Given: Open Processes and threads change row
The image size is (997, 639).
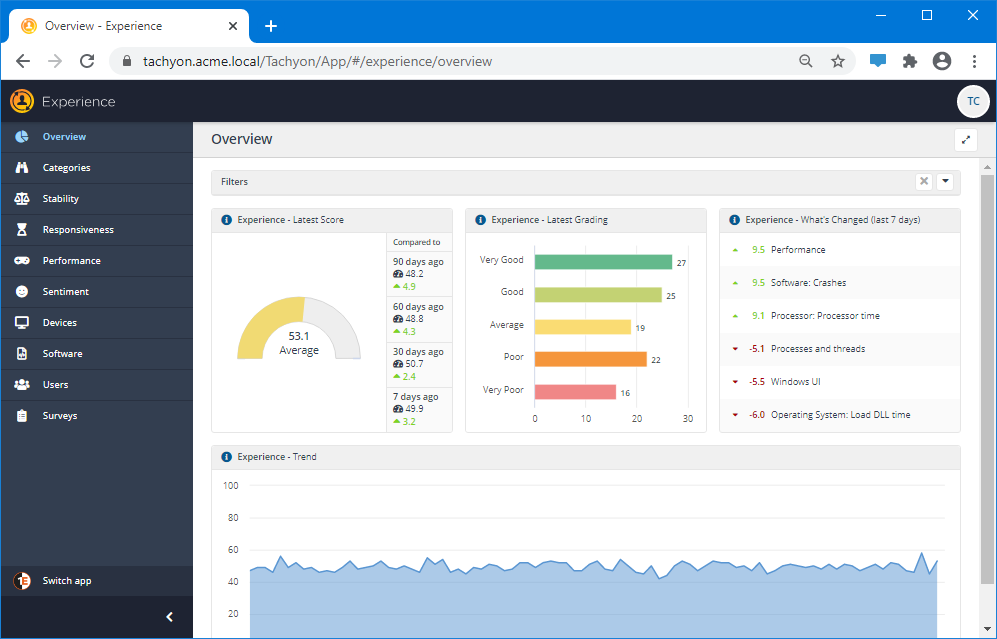Looking at the screenshot, I should pos(839,349).
